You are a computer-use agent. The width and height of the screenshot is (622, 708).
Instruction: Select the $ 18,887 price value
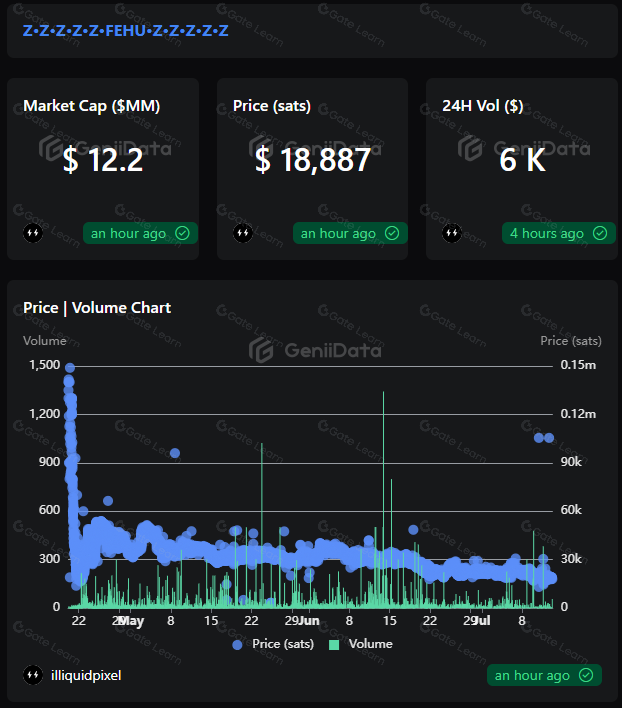point(313,160)
